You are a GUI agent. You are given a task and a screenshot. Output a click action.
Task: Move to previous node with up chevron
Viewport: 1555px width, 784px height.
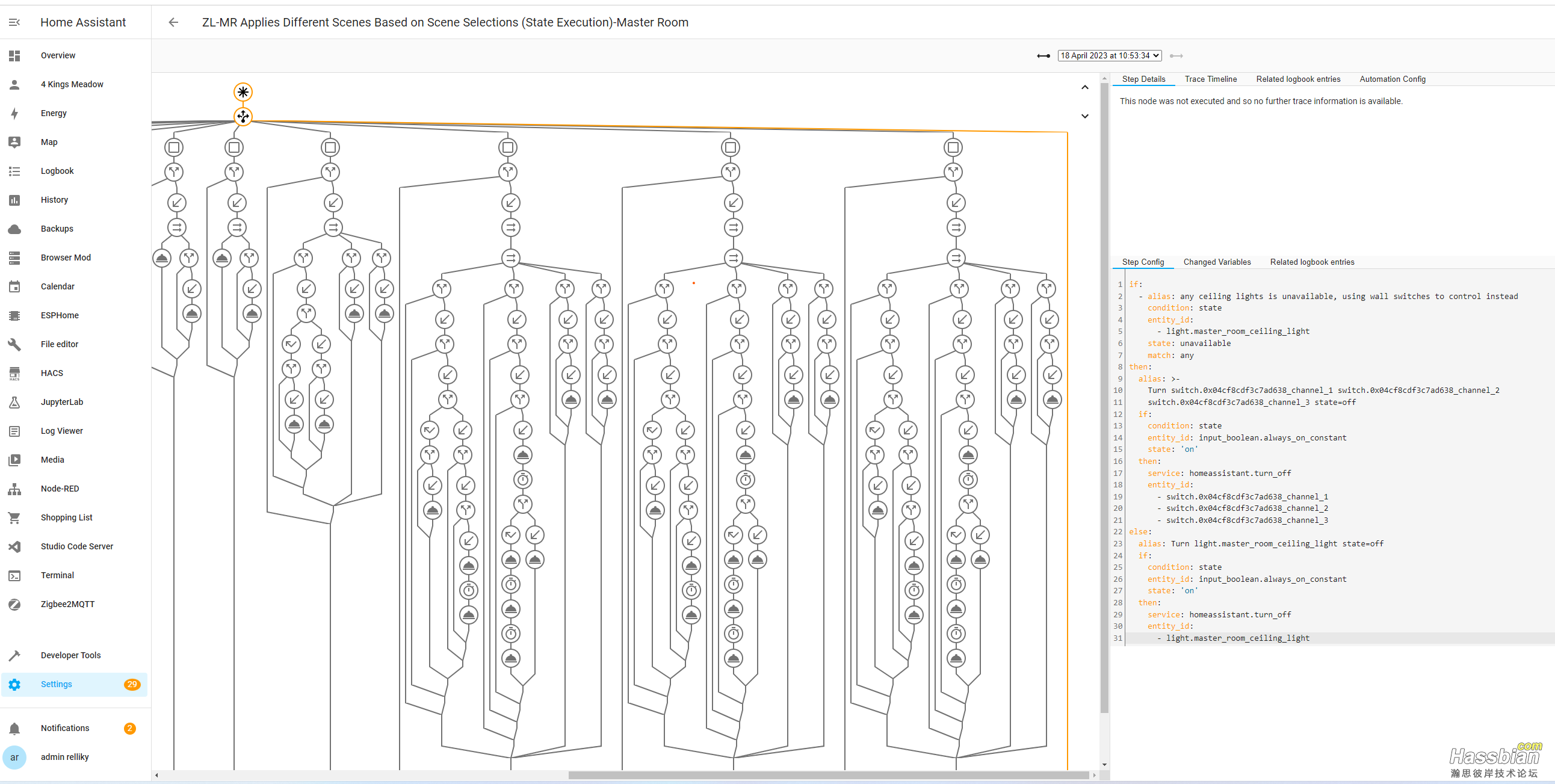[1085, 87]
